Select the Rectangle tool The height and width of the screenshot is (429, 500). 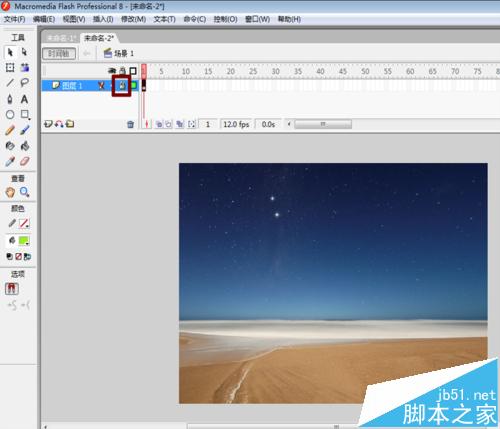tap(25, 115)
